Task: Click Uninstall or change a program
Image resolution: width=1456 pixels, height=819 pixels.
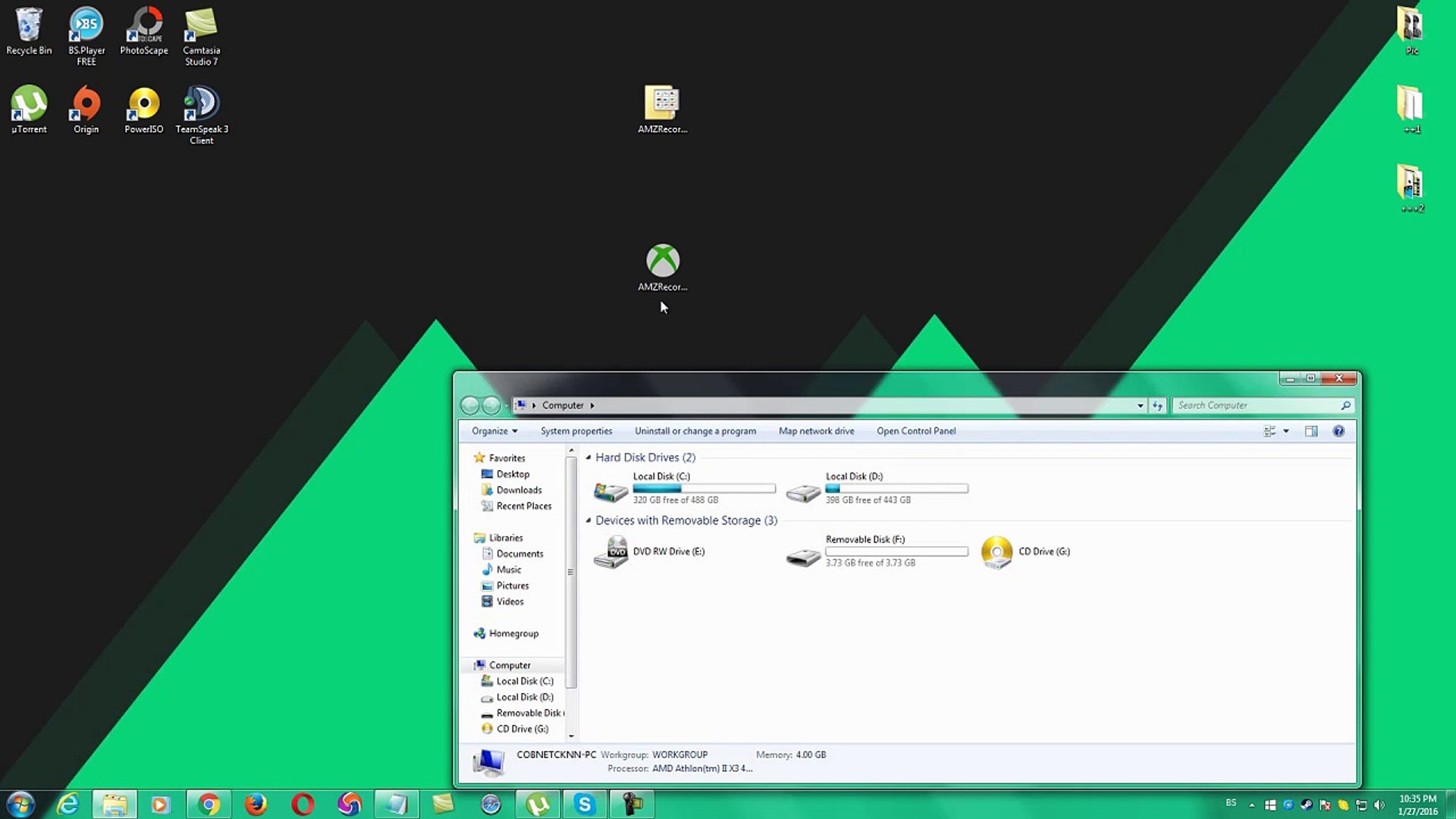Action: point(695,431)
